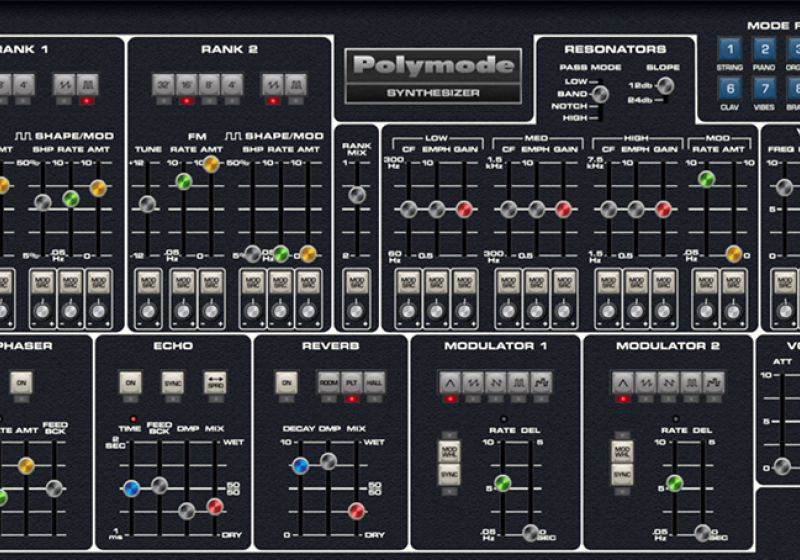This screenshot has width=800, height=560.
Task: Enable Echo SYNC button
Action: (x=173, y=383)
